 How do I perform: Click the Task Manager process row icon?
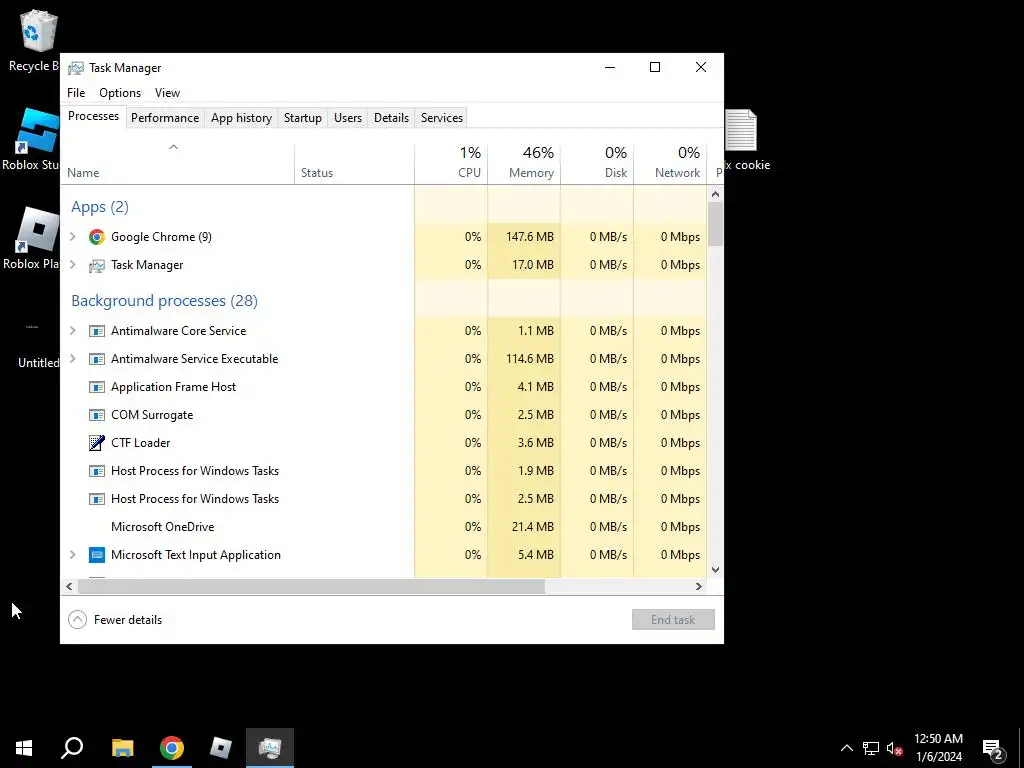(x=97, y=265)
